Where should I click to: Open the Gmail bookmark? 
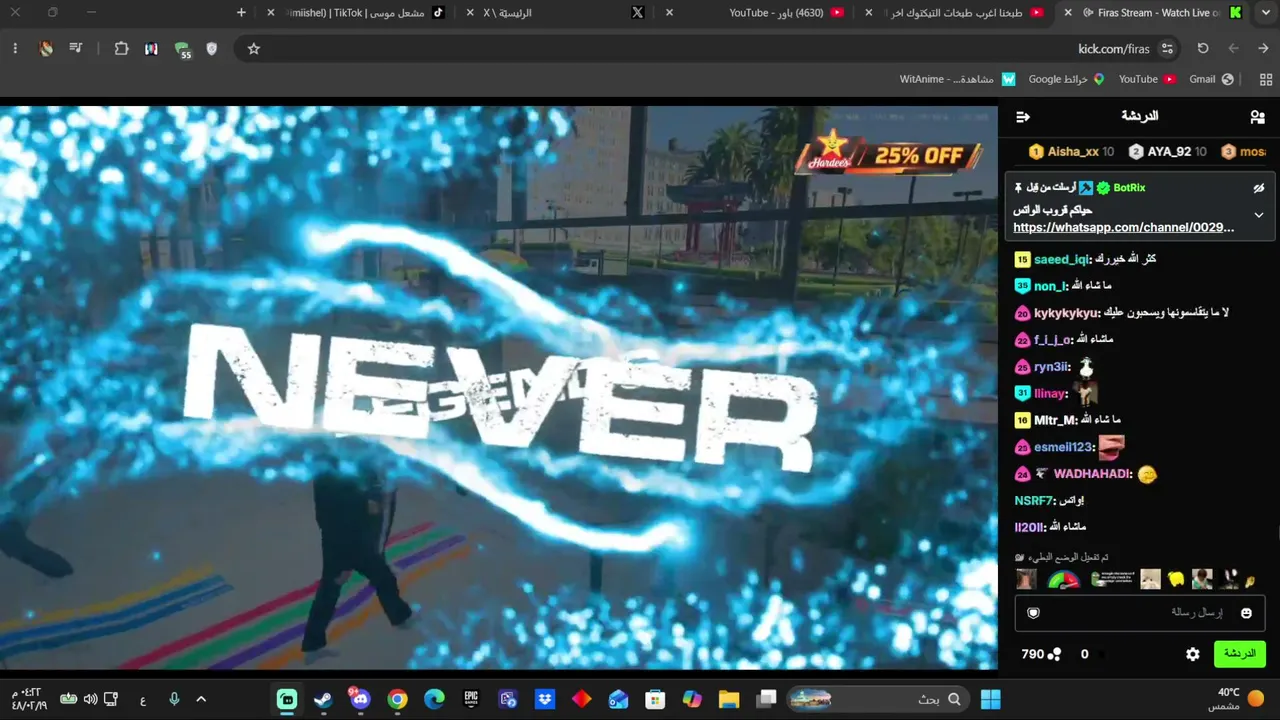coord(1211,79)
